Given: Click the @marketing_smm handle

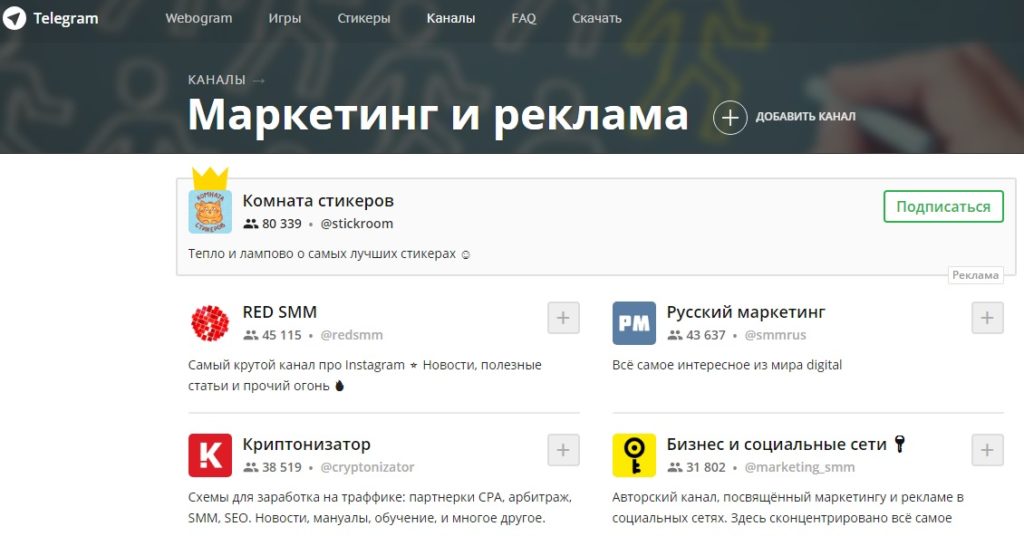Looking at the screenshot, I should [x=799, y=467].
